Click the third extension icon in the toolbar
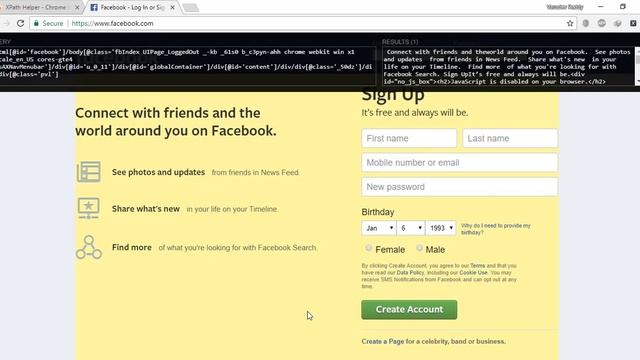Viewport: 640px width, 360px height. [x=618, y=23]
